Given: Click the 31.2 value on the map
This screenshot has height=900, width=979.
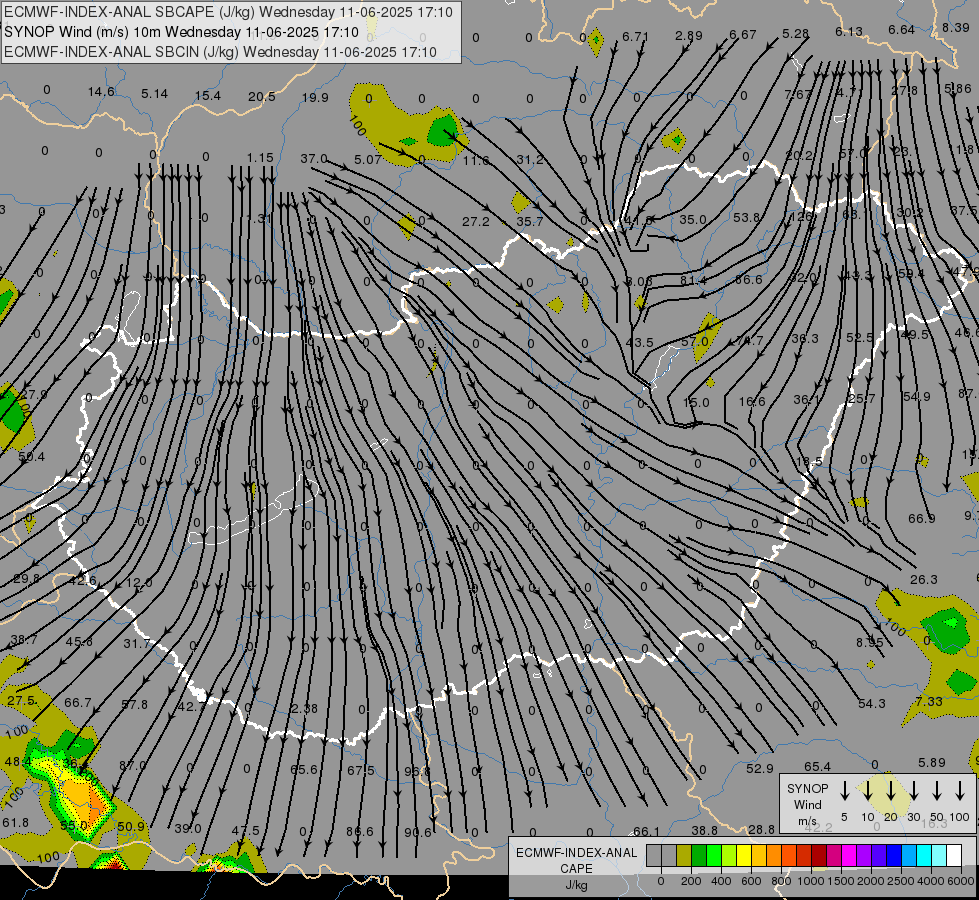Looking at the screenshot, I should [529, 159].
